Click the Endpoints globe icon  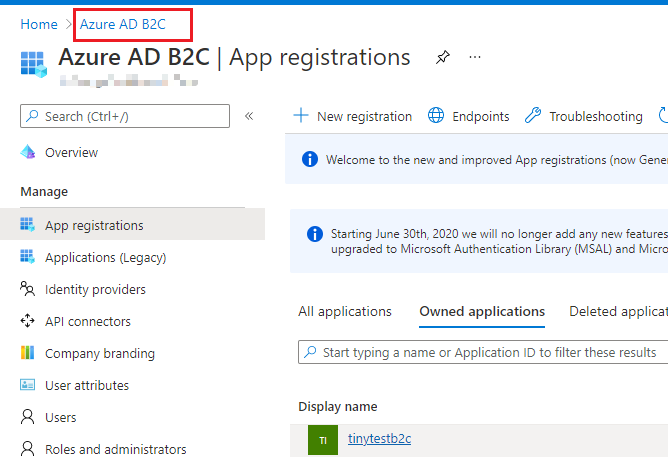coord(436,115)
